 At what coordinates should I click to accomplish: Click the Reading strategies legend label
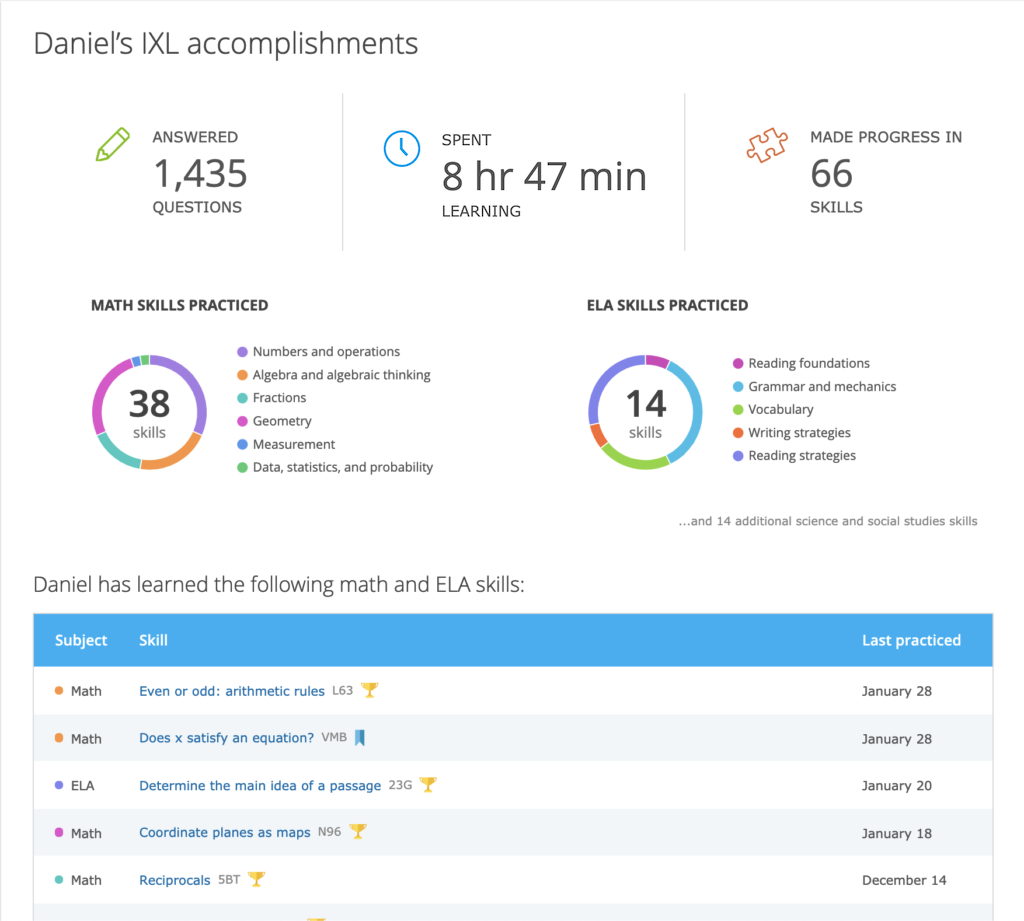coord(802,455)
